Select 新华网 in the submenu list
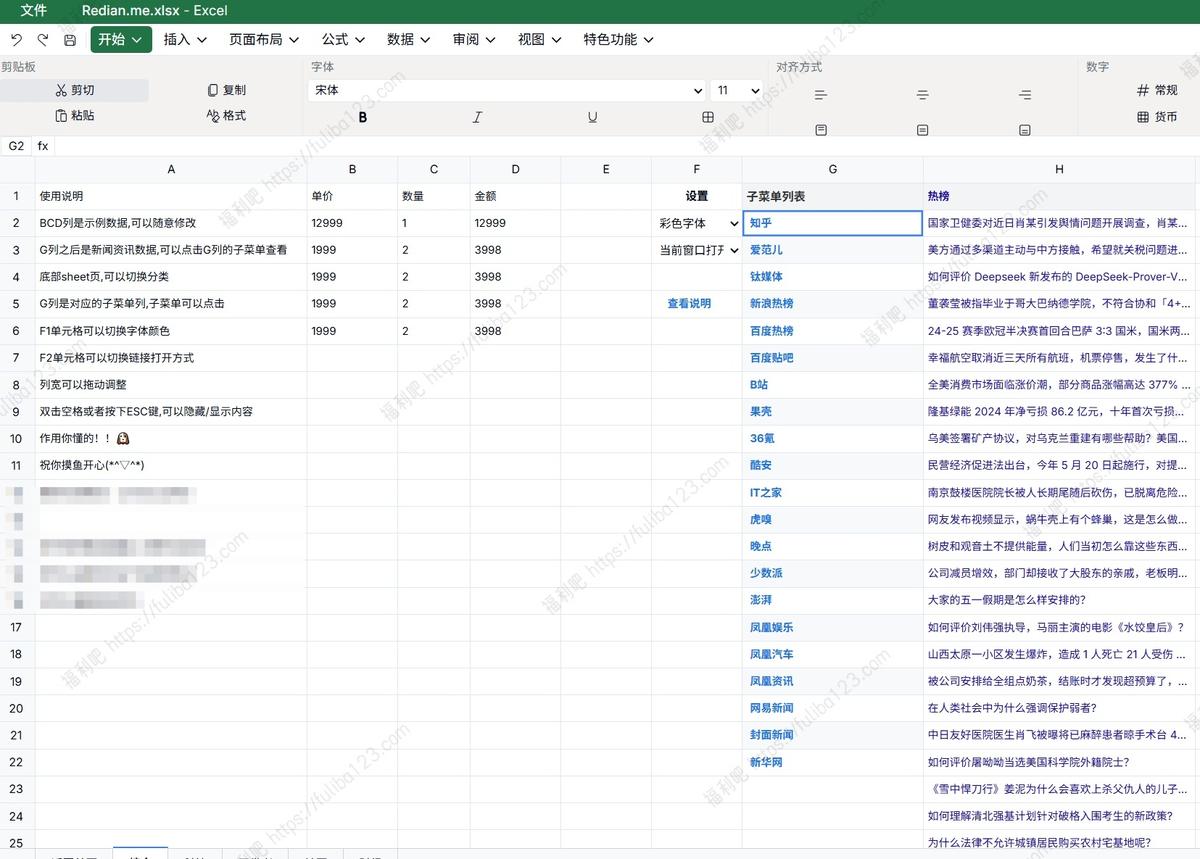The width and height of the screenshot is (1200, 859). tap(766, 762)
